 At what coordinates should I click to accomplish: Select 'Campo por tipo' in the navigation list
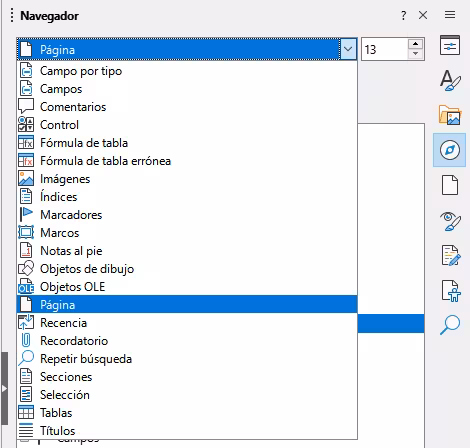[x=187, y=71]
